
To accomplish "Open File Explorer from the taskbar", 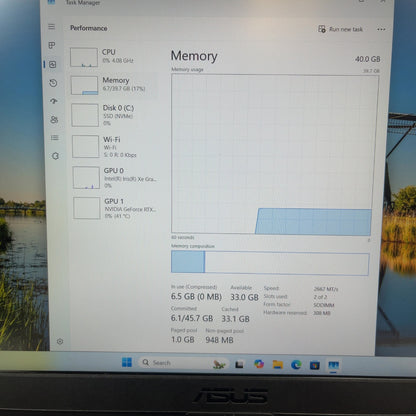I will click(278, 365).
